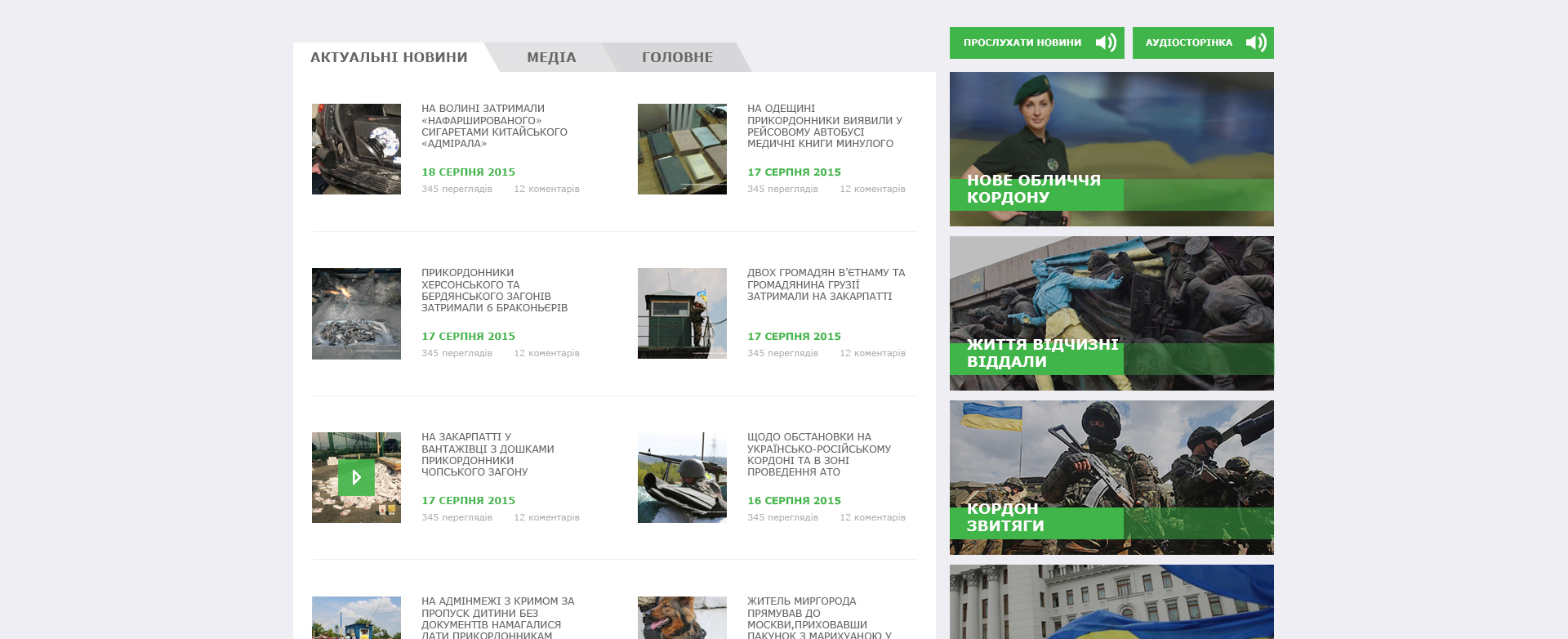Click the 16 серпня 2015 date
Screen dimensions: 1568x639
pos(794,501)
